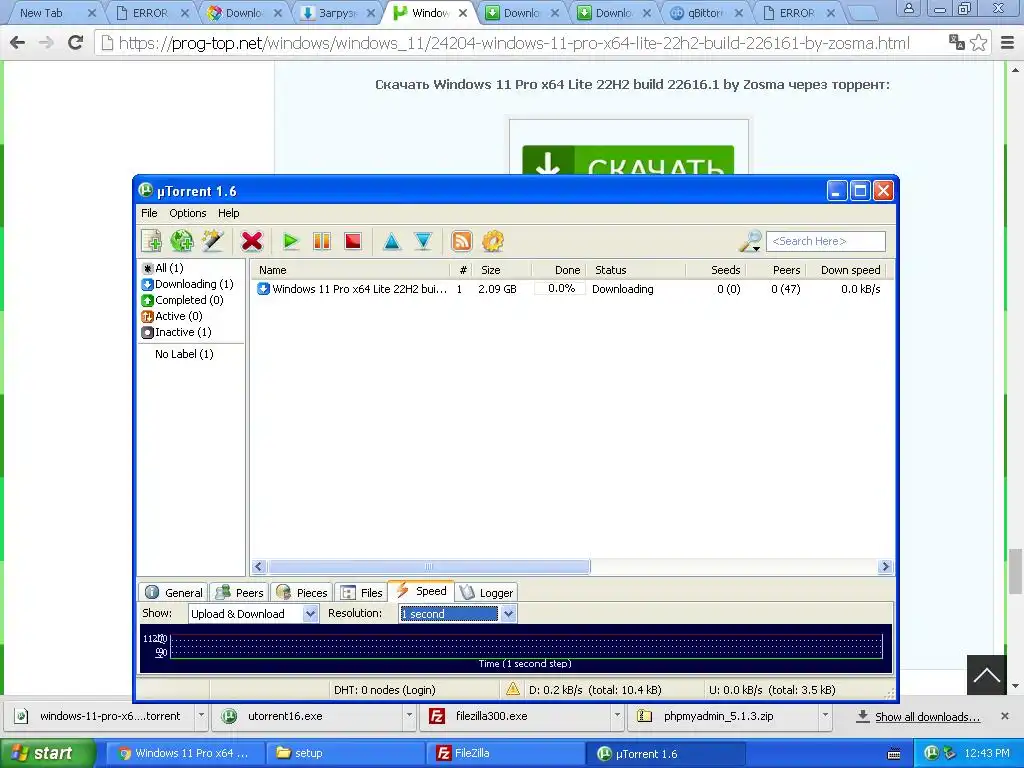Click the red Stop torrent icon
Image resolution: width=1024 pixels, height=768 pixels.
(x=353, y=241)
